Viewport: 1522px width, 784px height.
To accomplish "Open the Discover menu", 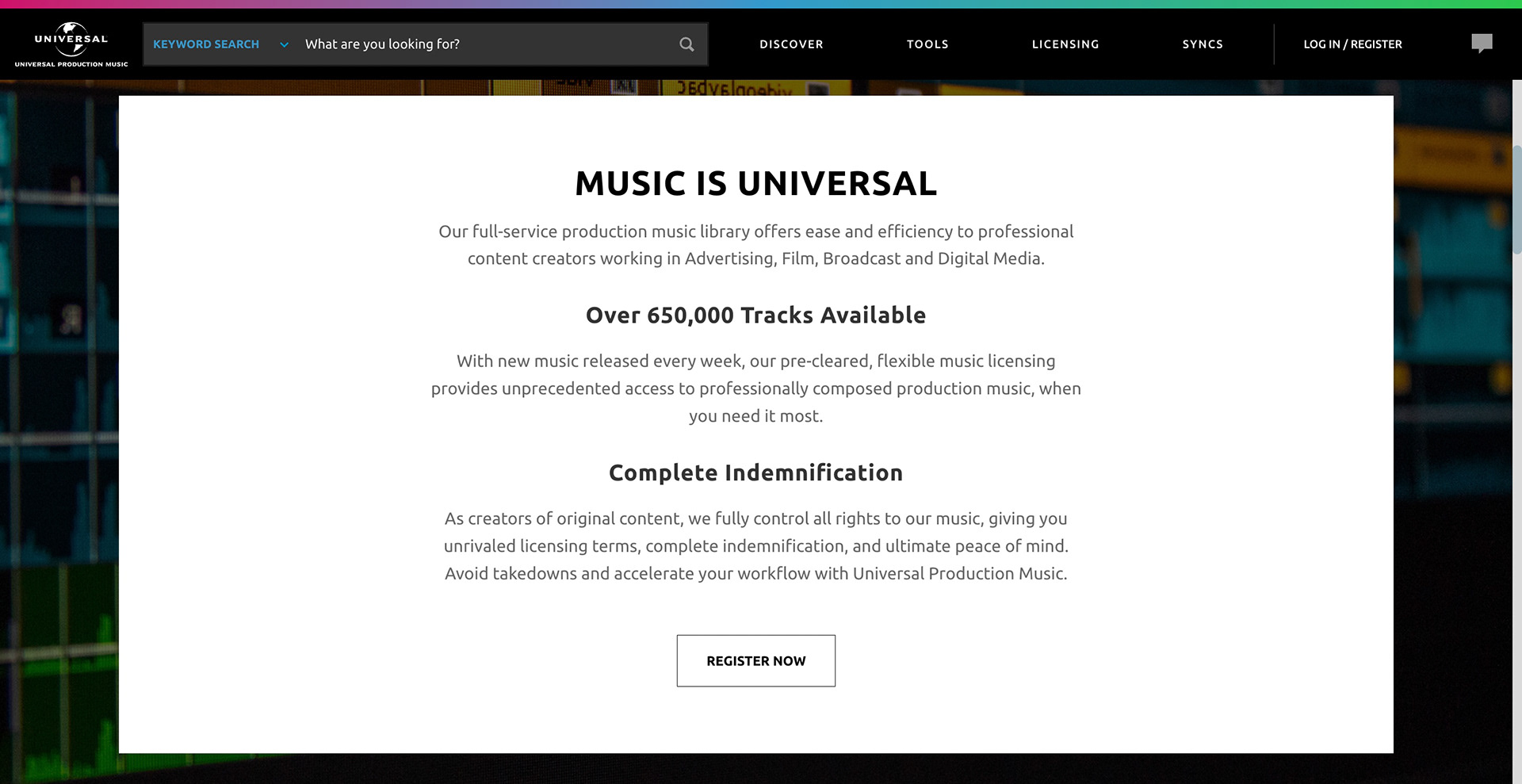I will pyautogui.click(x=791, y=44).
